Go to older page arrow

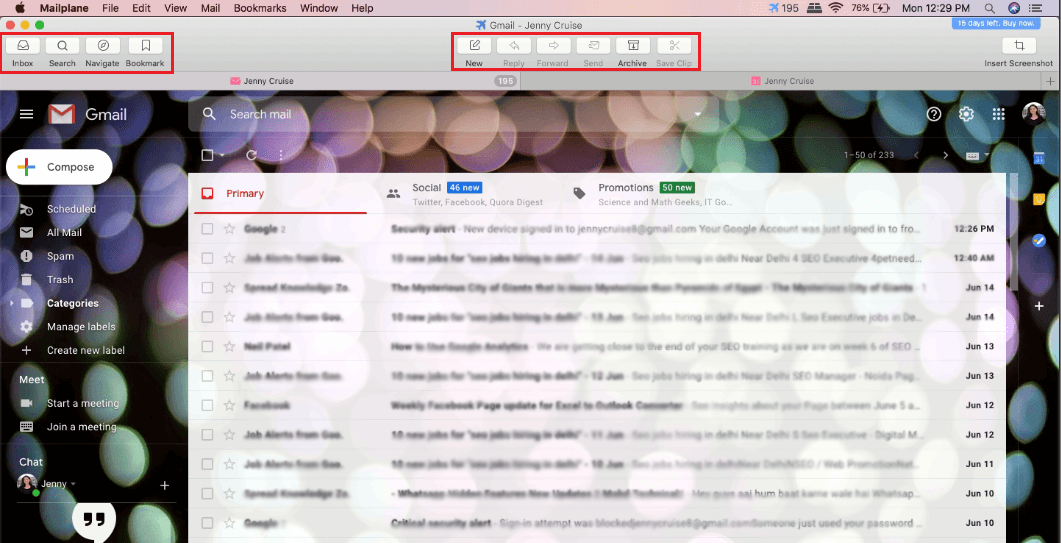coord(946,155)
